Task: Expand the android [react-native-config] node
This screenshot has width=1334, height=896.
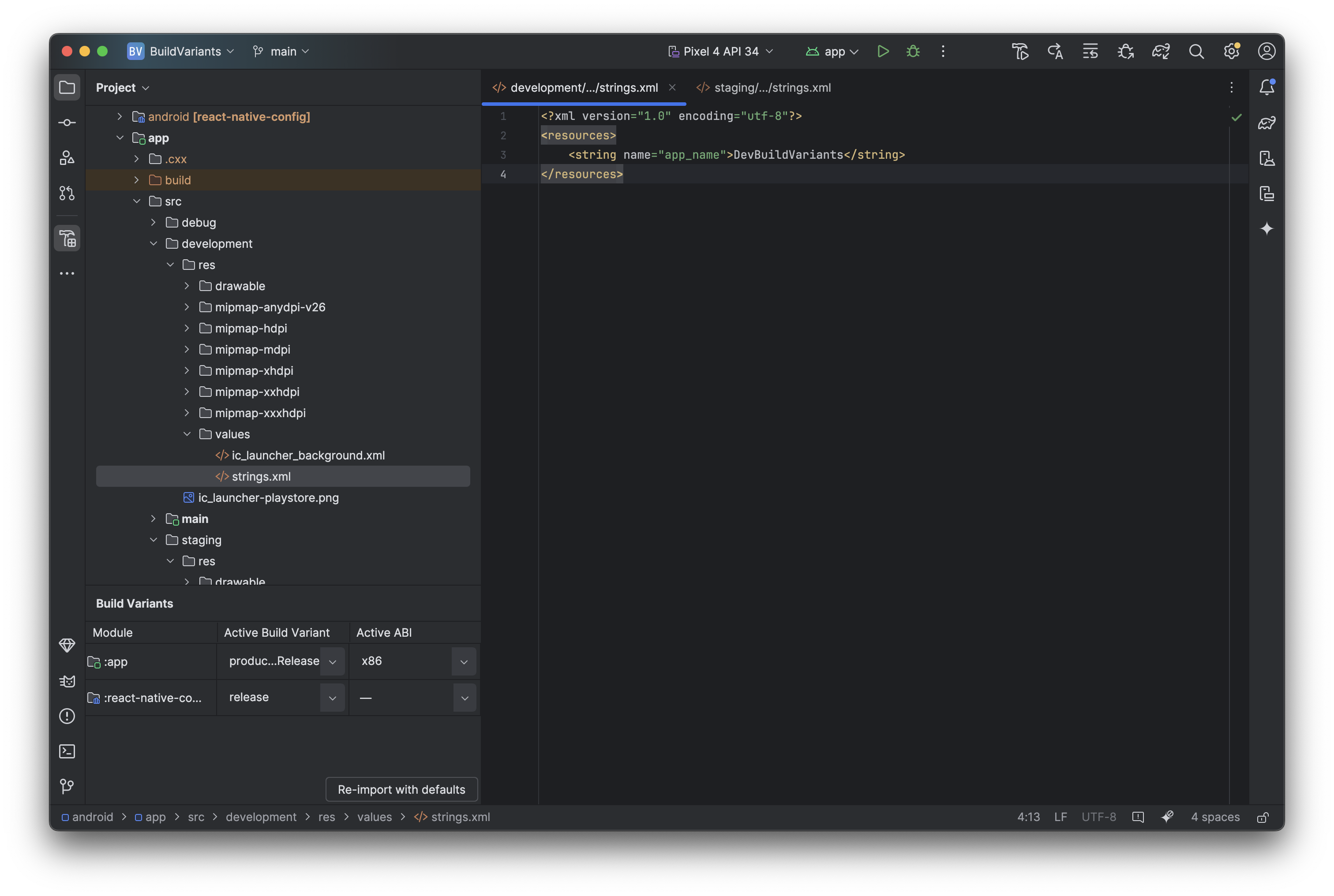Action: click(x=120, y=116)
